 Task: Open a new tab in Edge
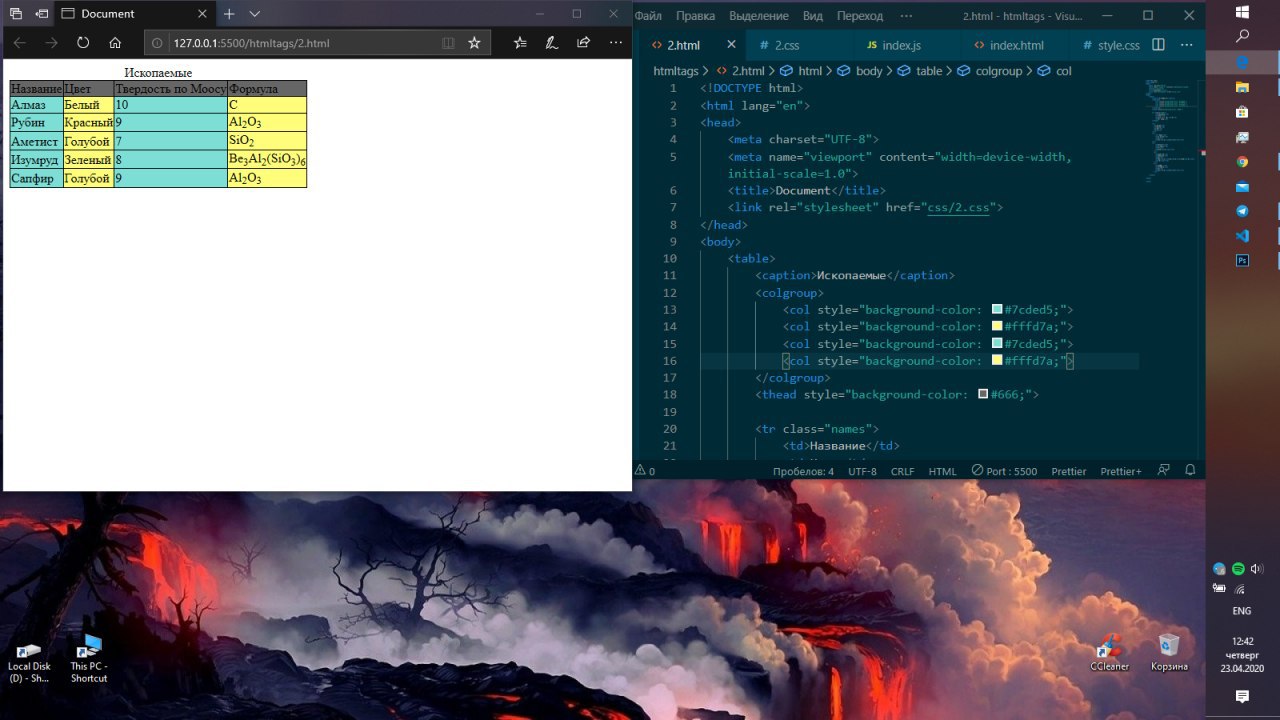(229, 14)
